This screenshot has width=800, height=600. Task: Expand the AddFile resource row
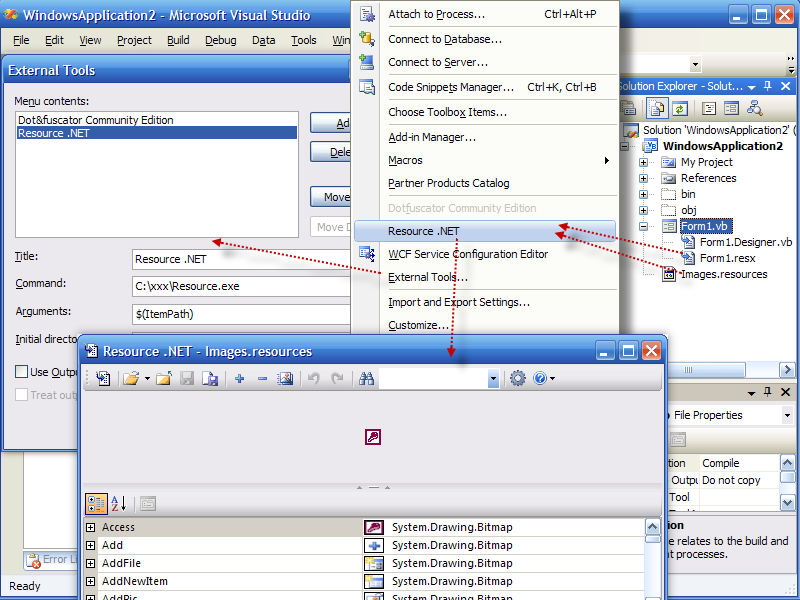[90, 563]
